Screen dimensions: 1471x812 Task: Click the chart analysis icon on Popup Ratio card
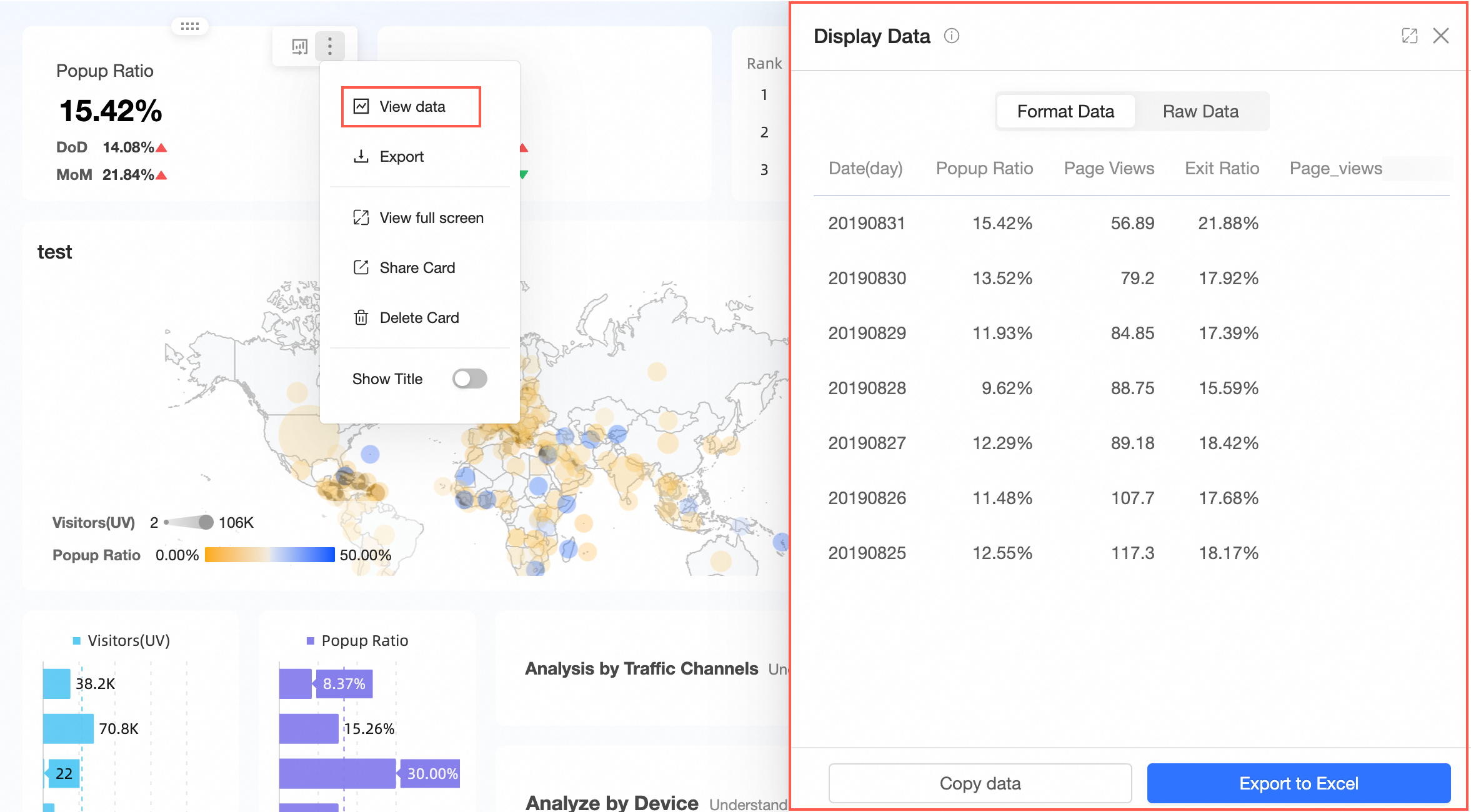point(300,46)
